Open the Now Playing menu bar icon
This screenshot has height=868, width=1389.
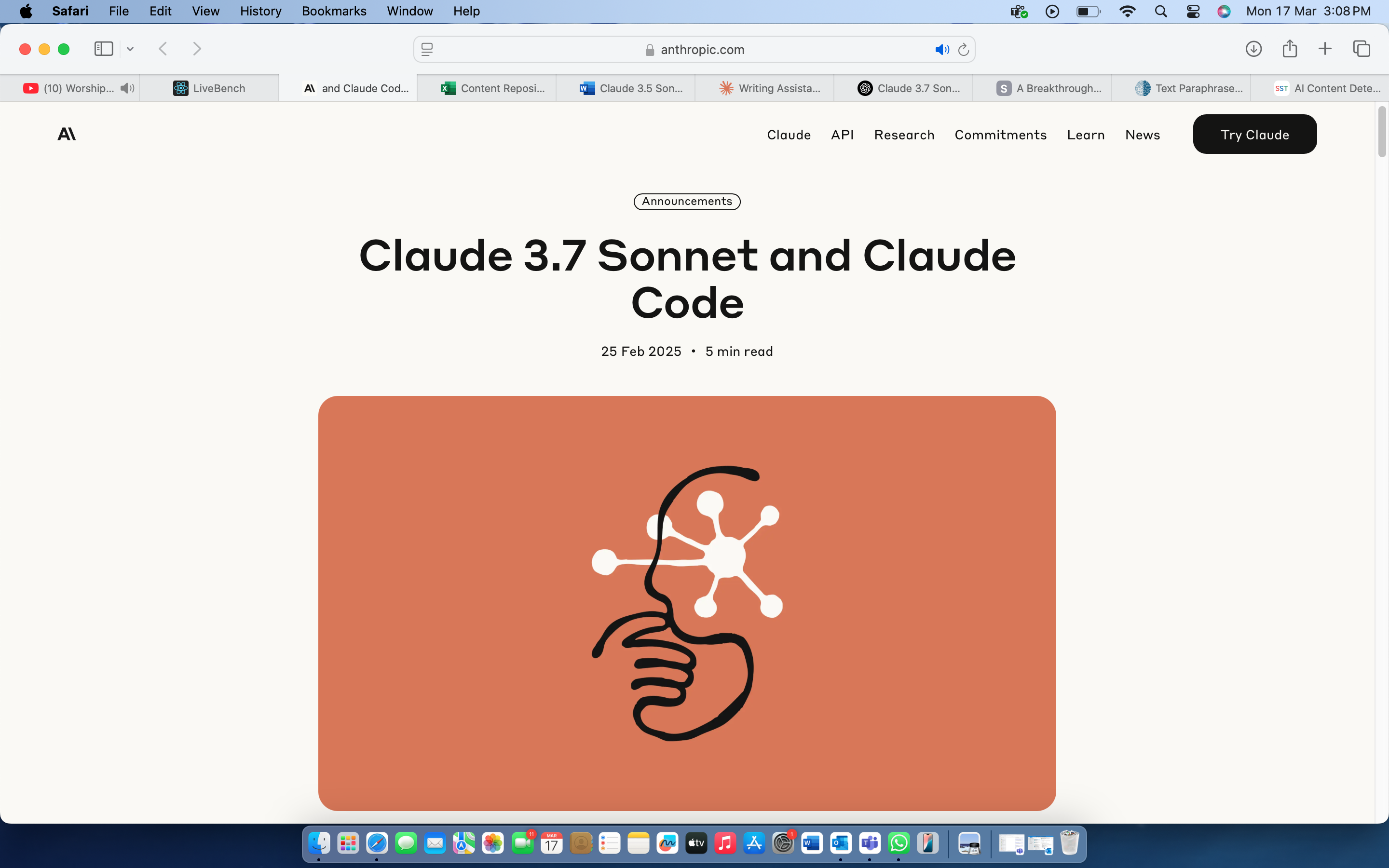(1052, 12)
